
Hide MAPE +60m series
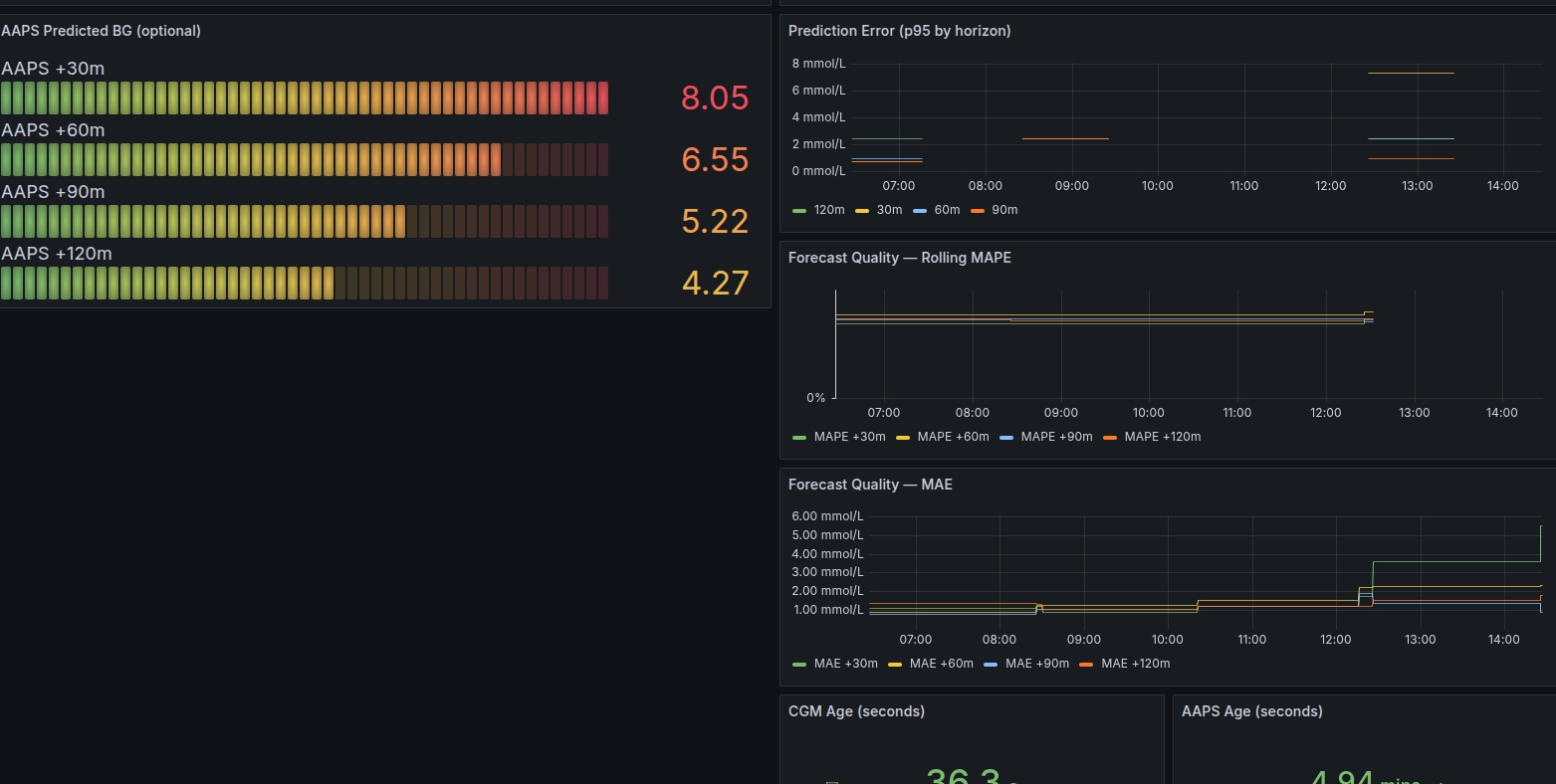[x=953, y=437]
